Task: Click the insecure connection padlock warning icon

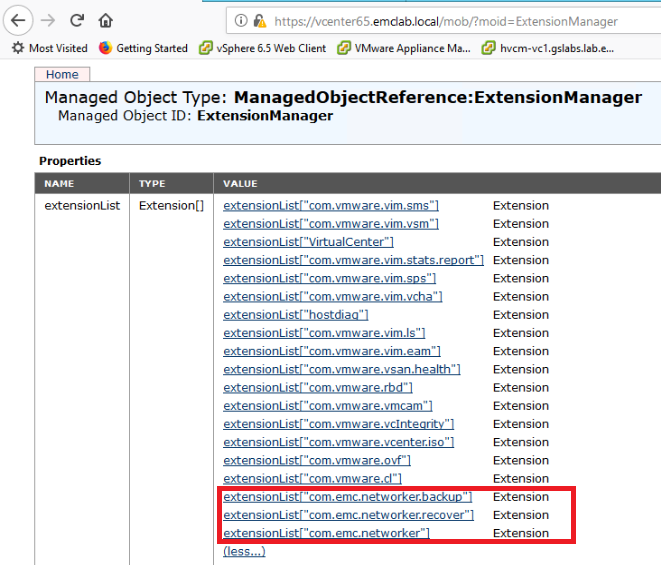Action: click(x=259, y=21)
